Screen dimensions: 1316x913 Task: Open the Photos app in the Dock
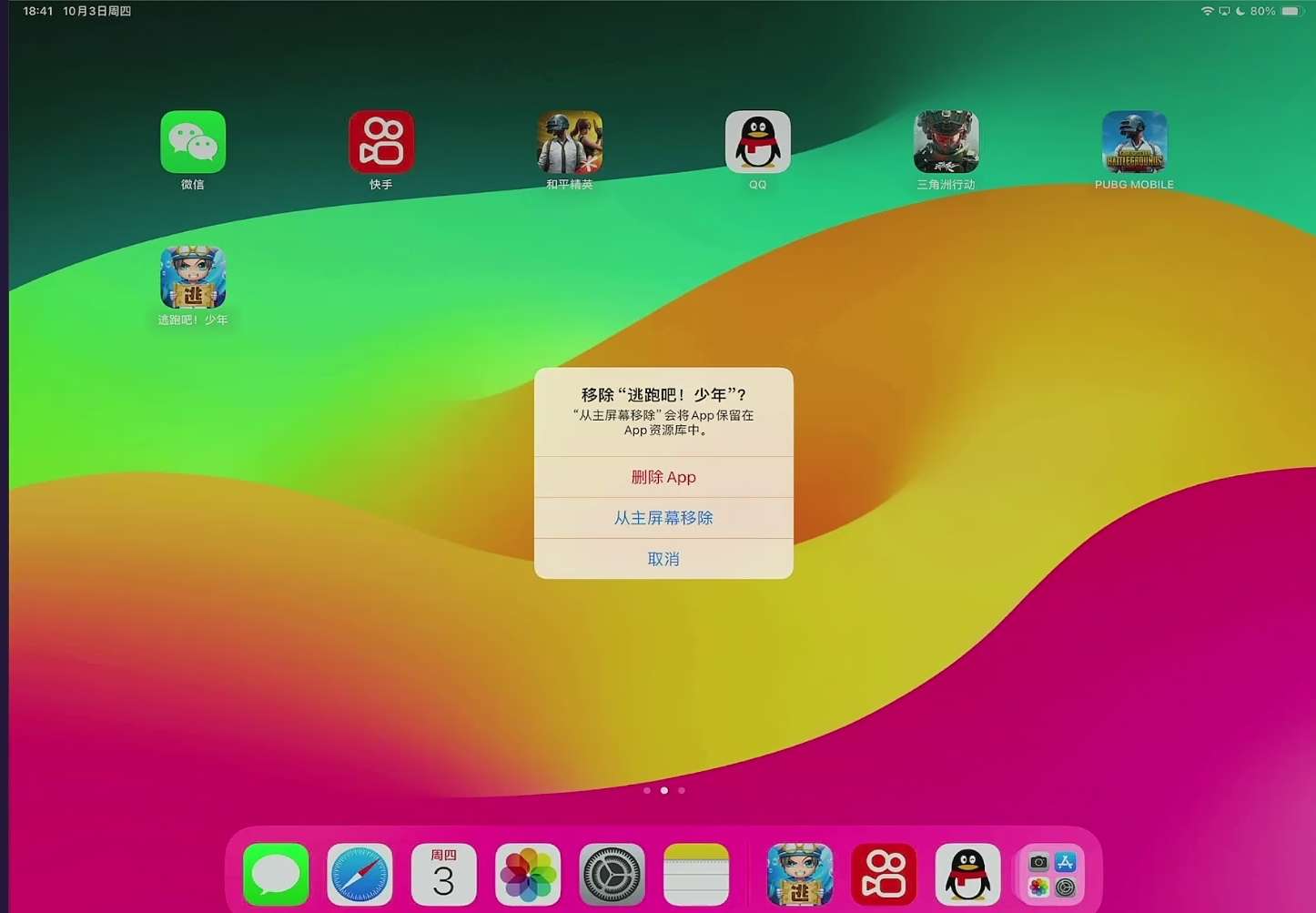point(528,875)
